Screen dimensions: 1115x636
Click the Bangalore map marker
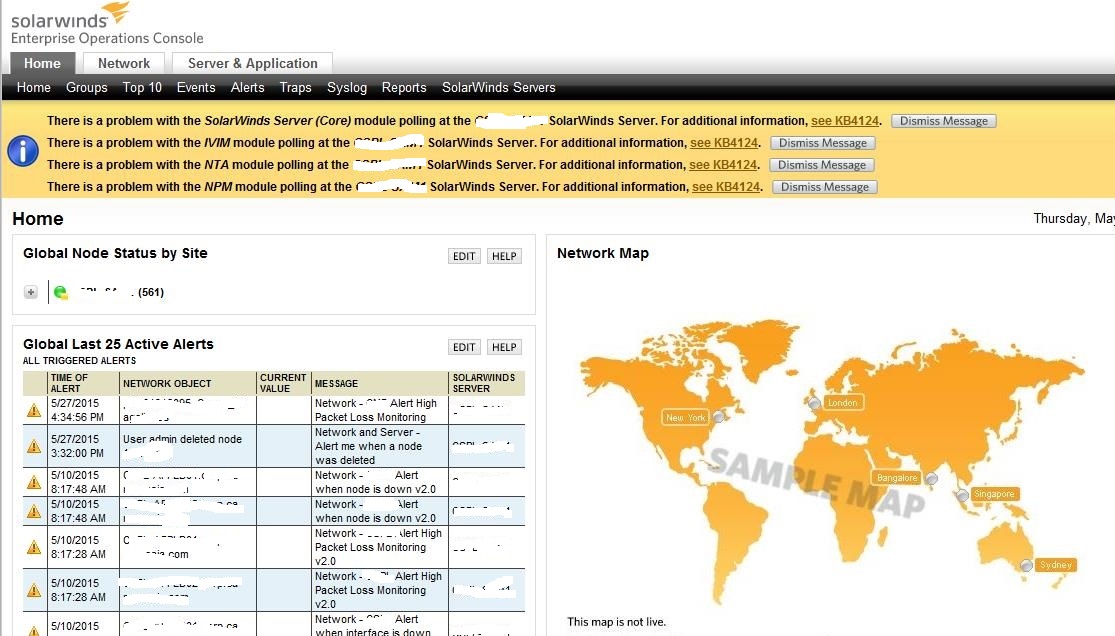pyautogui.click(x=932, y=478)
